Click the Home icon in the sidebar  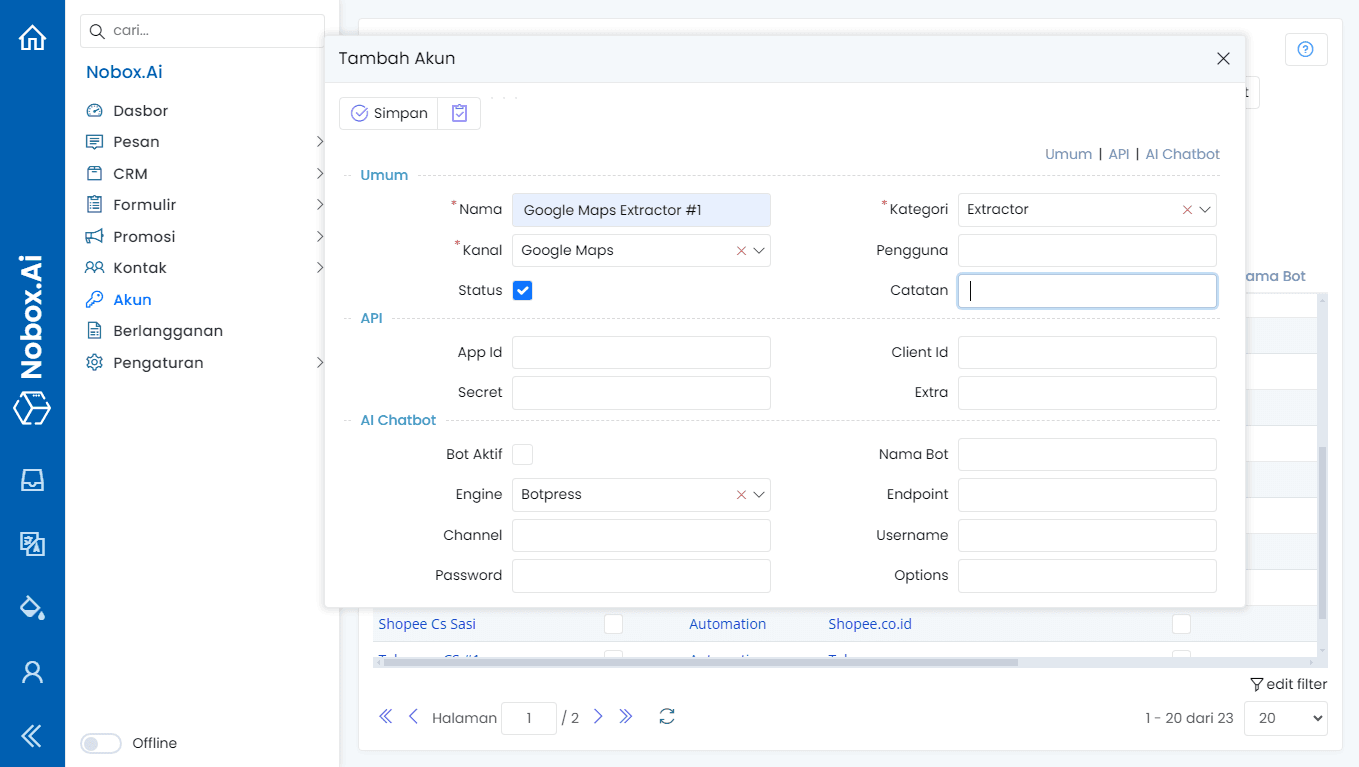coord(33,36)
